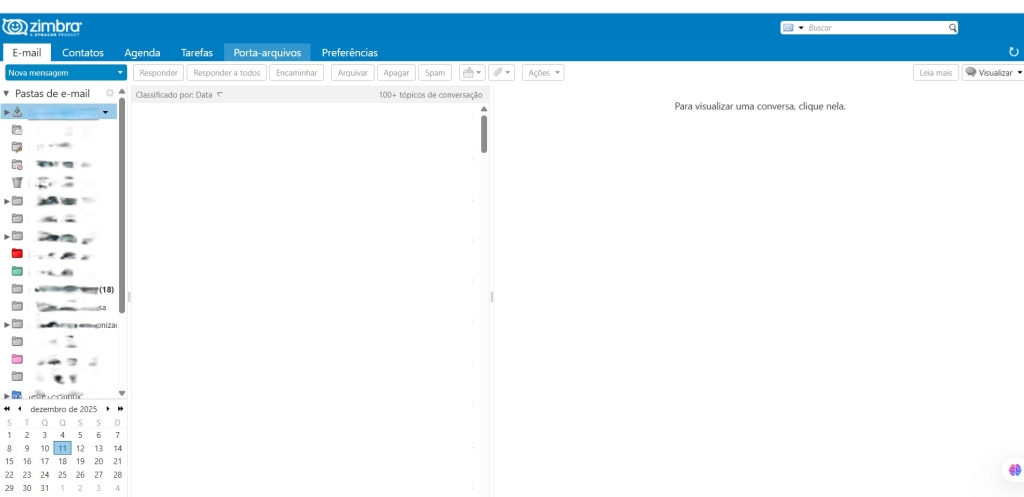Collapse the Pastas de e-mail section

click(7, 94)
